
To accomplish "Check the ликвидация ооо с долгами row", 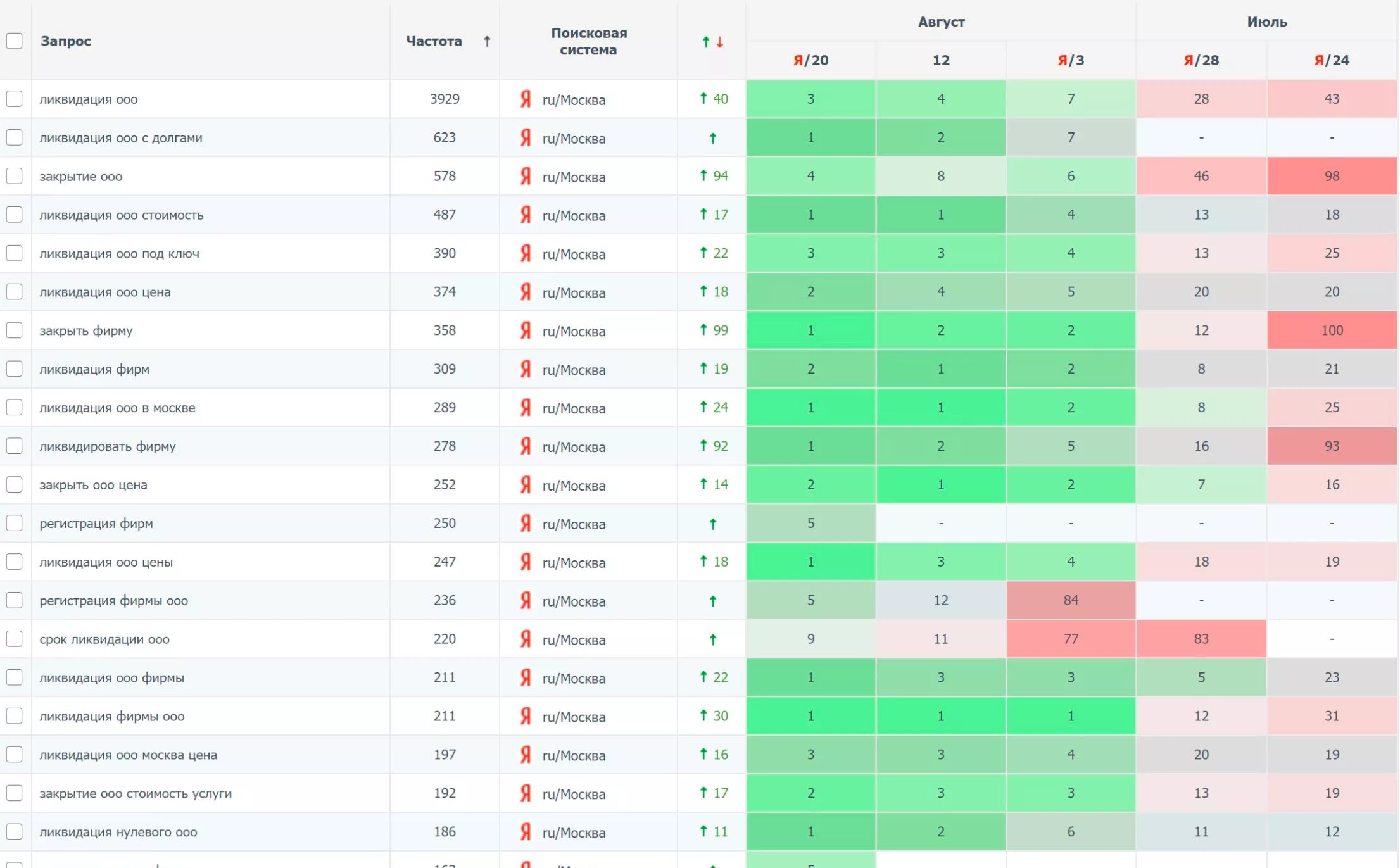I will 14,137.
